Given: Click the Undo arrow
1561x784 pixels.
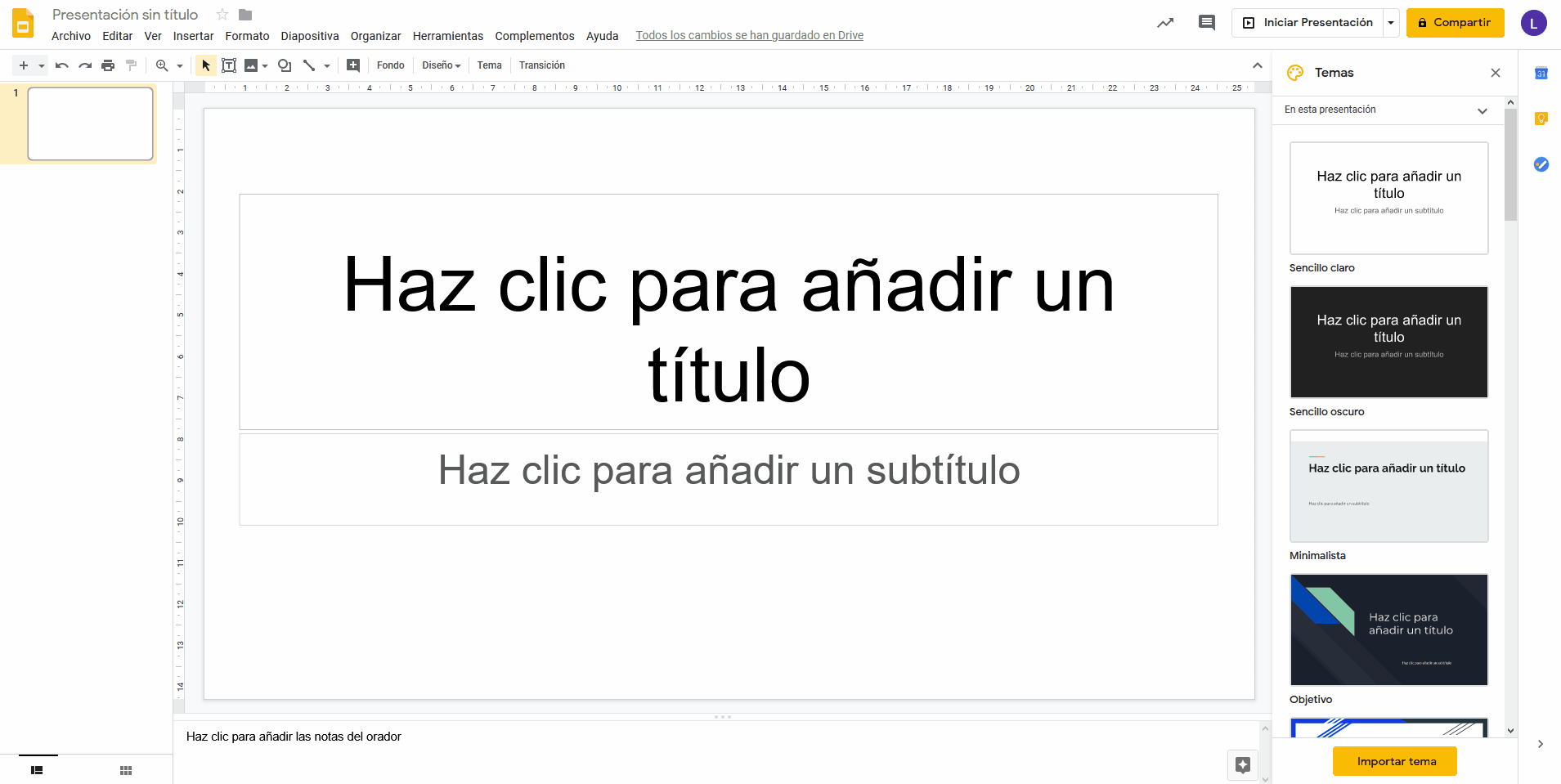Looking at the screenshot, I should 62,65.
